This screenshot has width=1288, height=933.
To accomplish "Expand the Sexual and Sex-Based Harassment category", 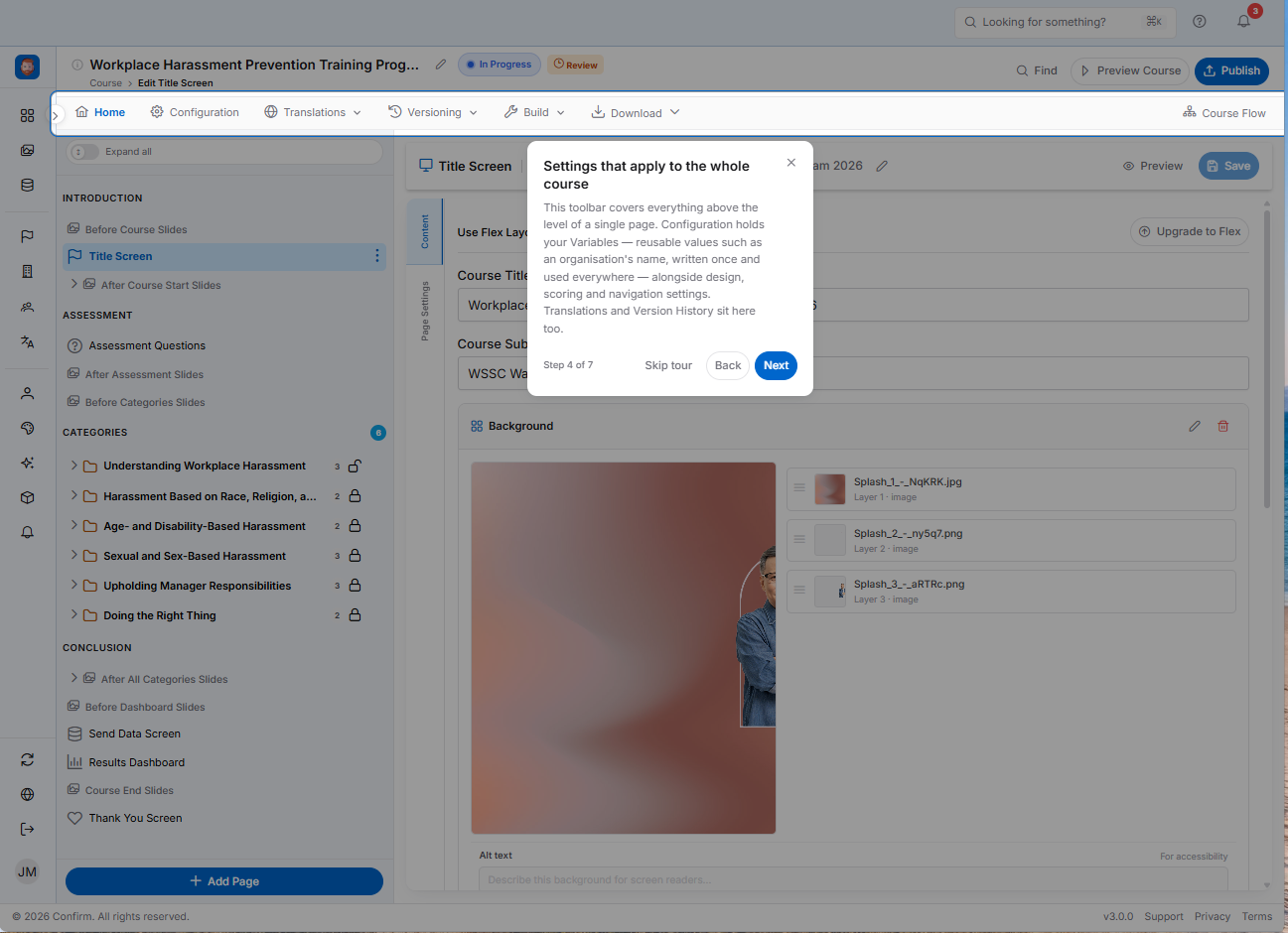I will 74,556.
